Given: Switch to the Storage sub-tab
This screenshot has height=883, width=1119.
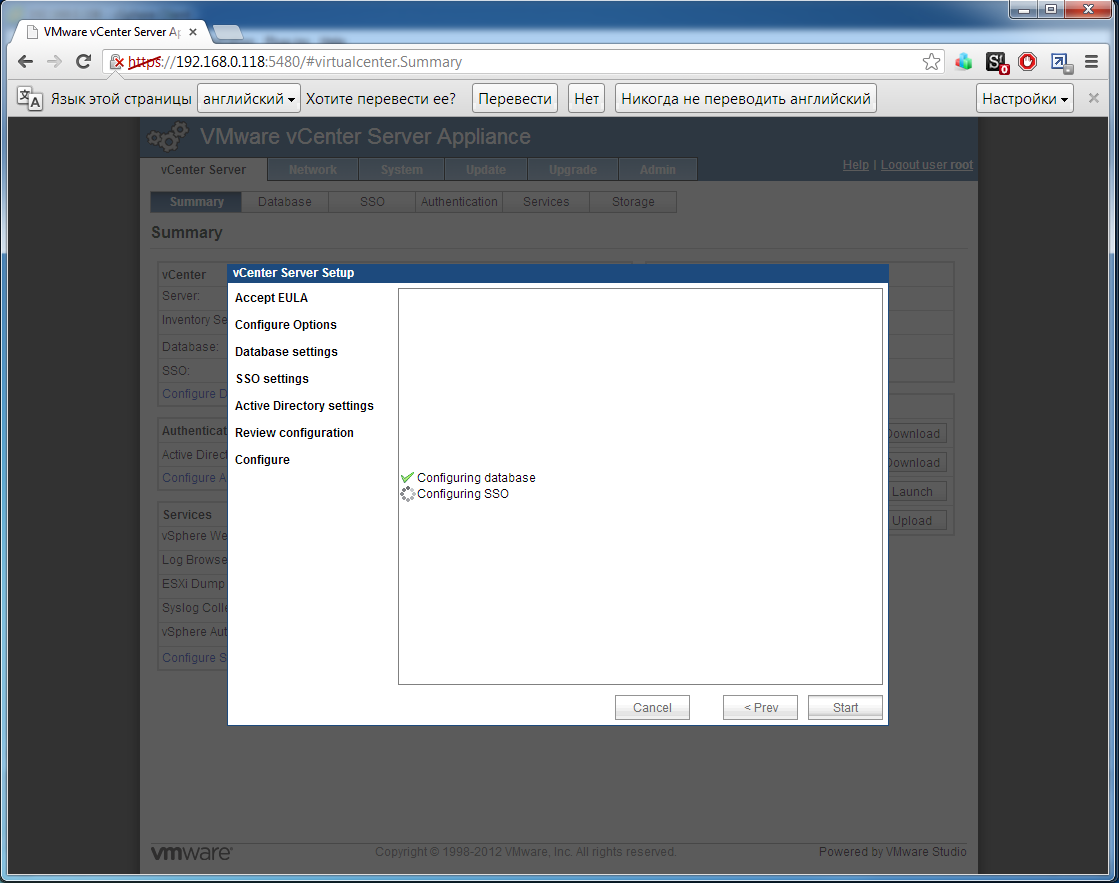Looking at the screenshot, I should coord(633,202).
